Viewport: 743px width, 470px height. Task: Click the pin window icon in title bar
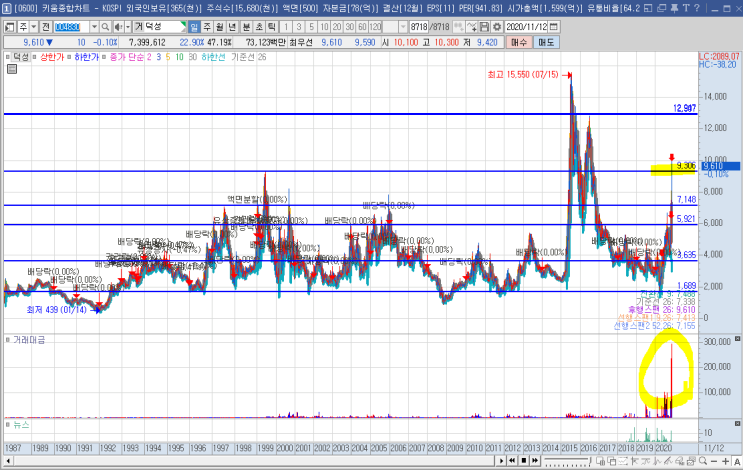tap(673, 8)
